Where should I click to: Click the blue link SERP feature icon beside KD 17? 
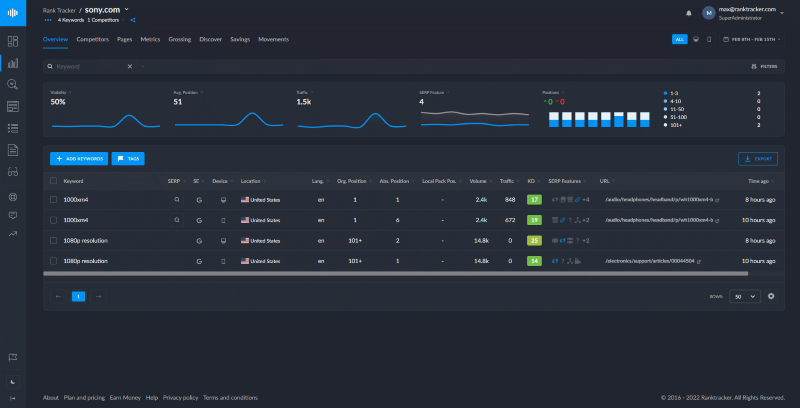tap(578, 200)
